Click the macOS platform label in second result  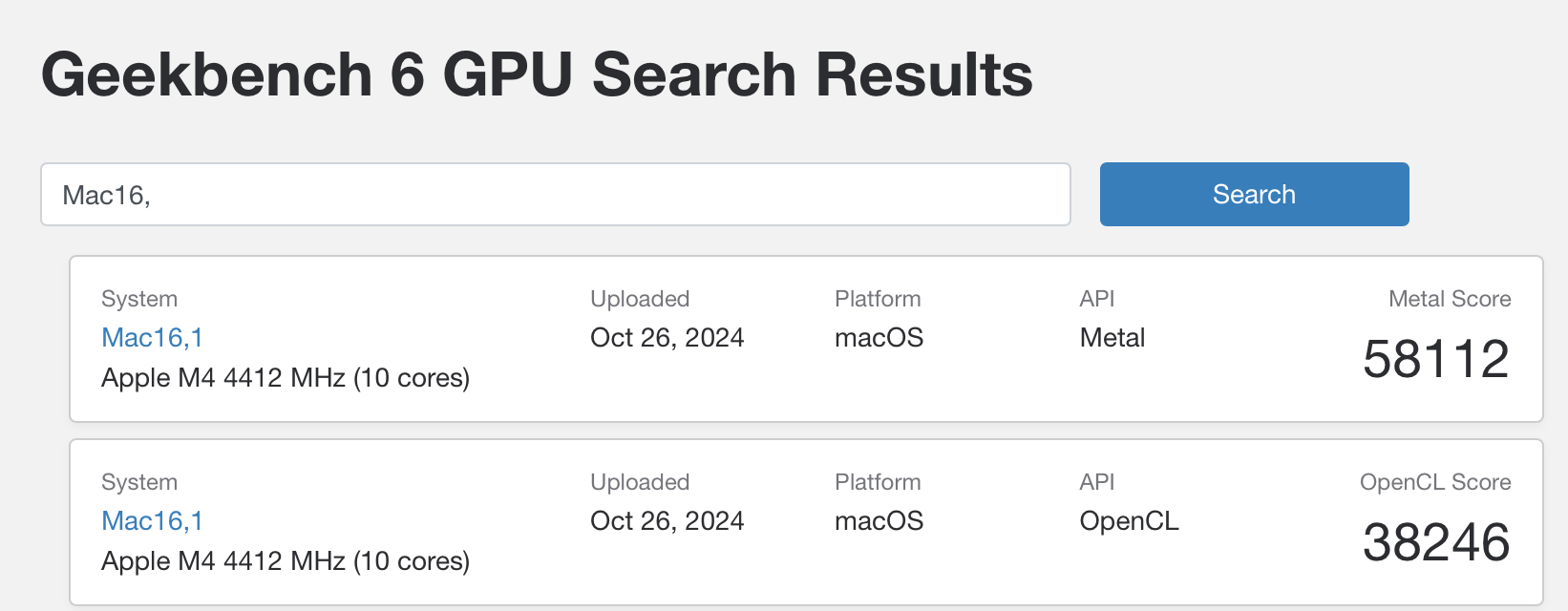(x=878, y=520)
